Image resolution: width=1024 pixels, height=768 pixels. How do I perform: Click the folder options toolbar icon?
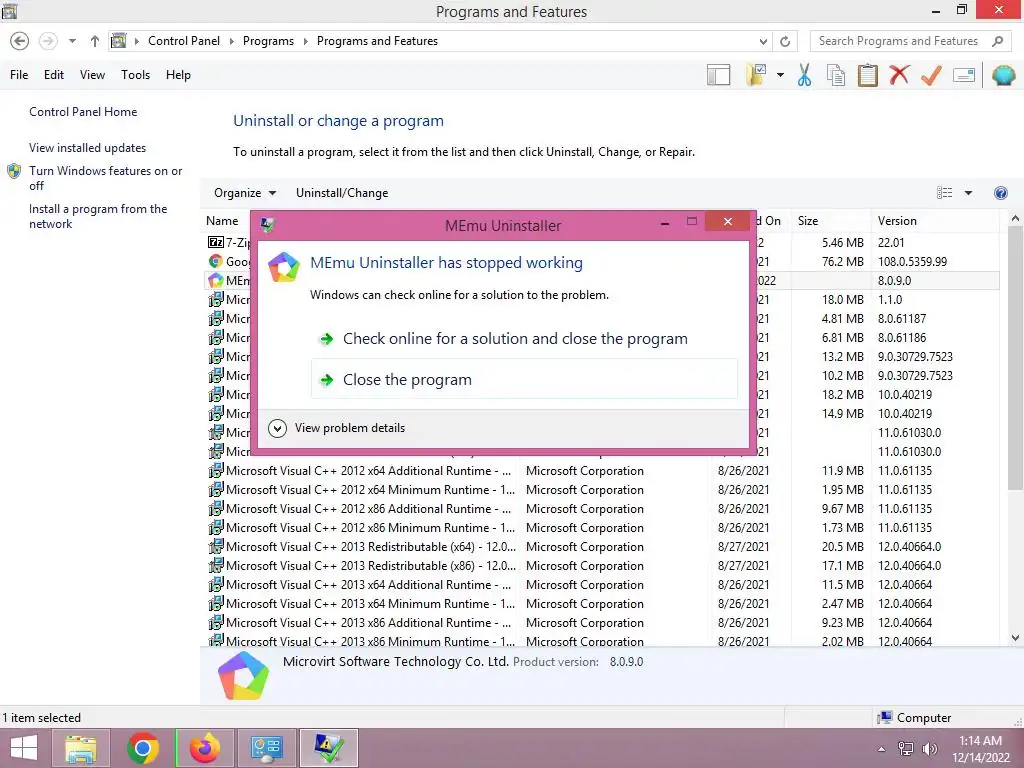coord(756,75)
